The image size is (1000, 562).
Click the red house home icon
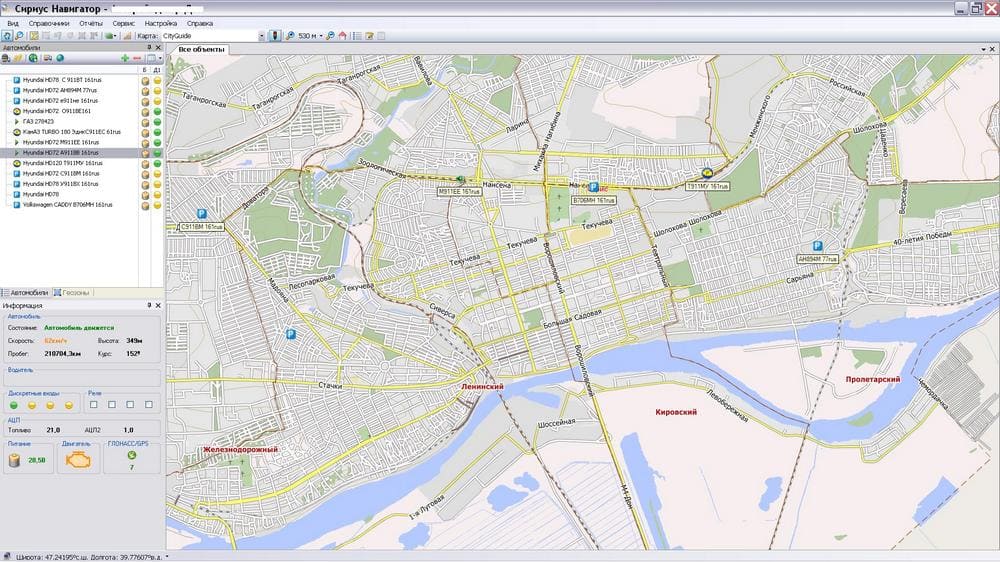click(342, 35)
